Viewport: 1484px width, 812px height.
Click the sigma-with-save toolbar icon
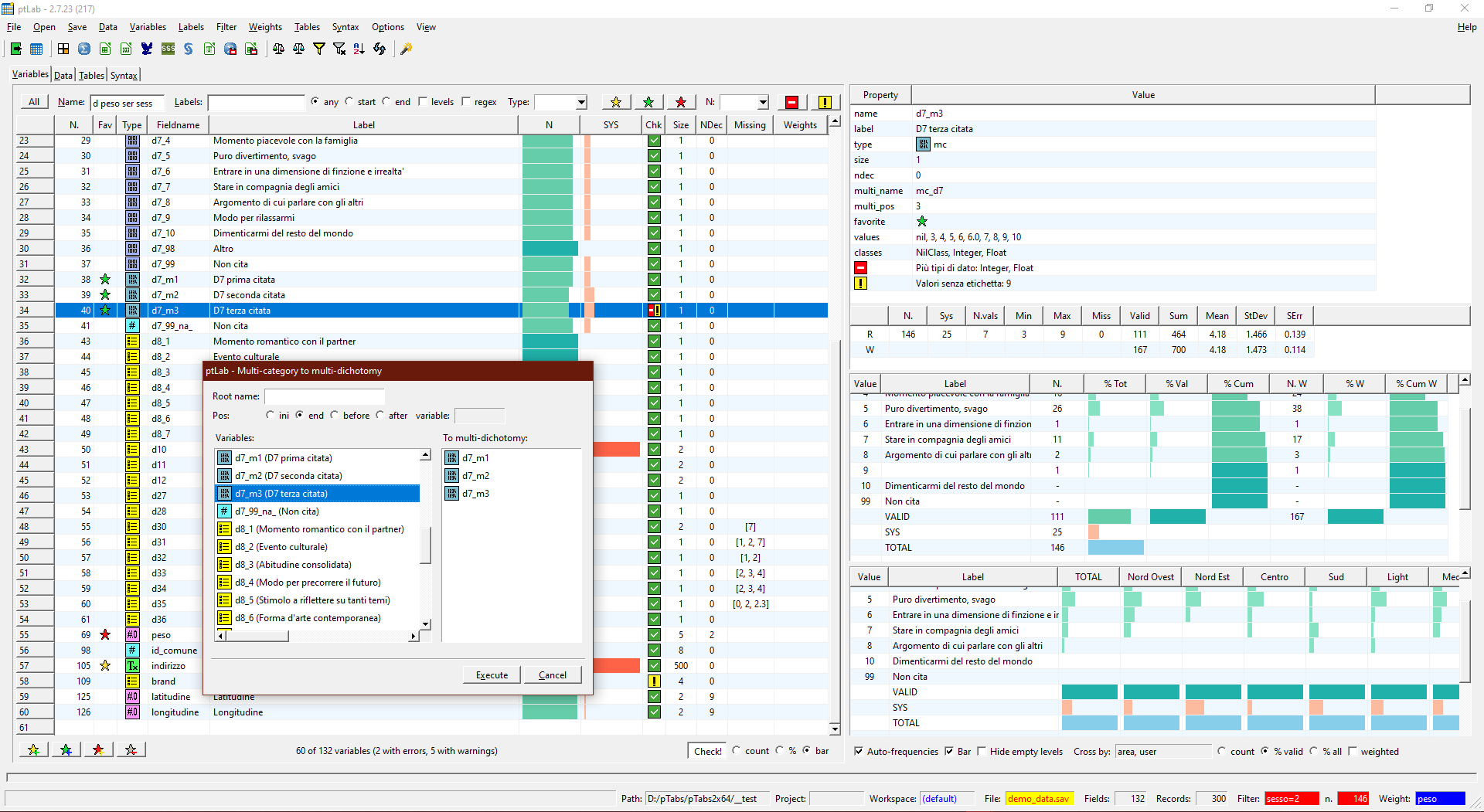(230, 49)
